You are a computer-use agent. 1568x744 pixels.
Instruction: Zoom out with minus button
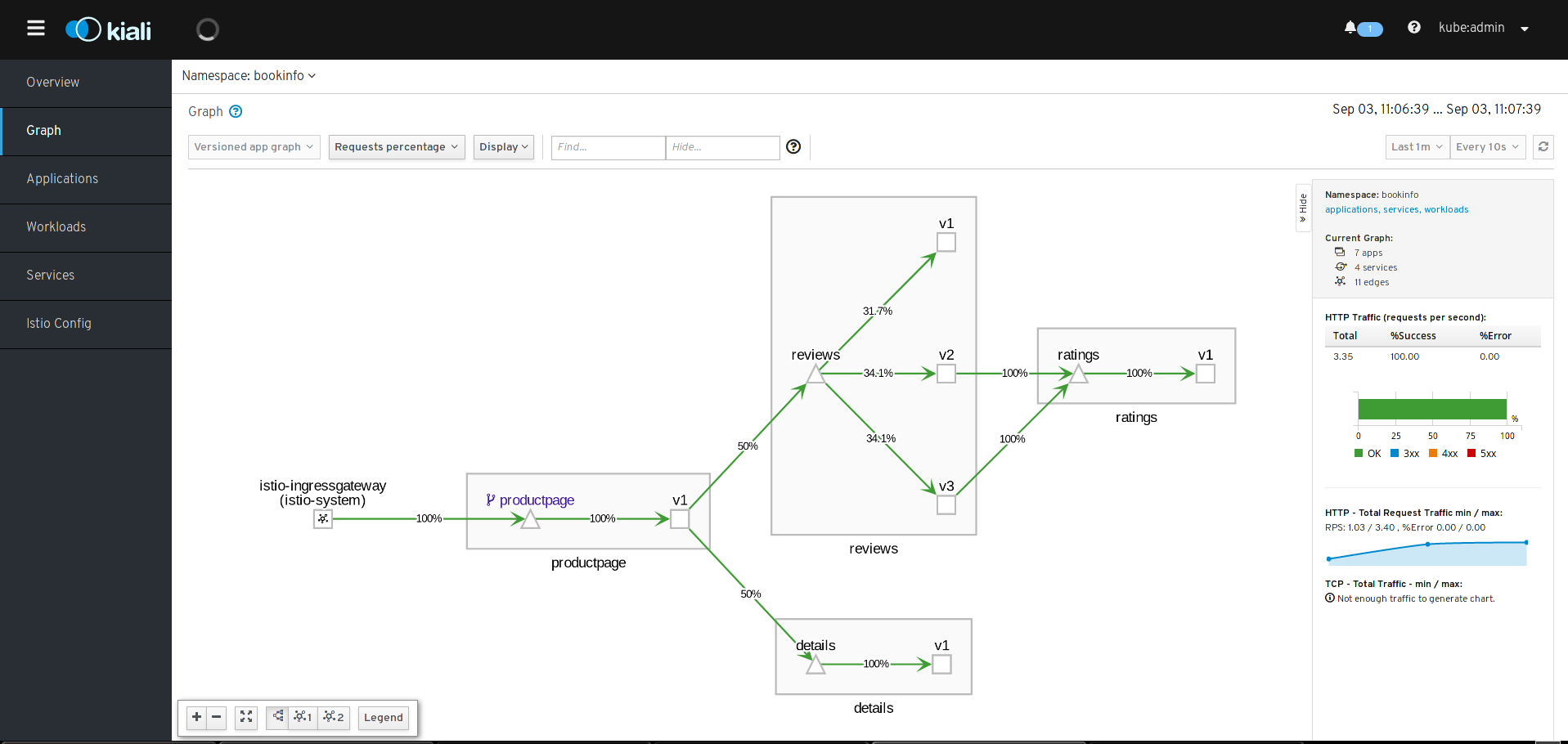217,717
